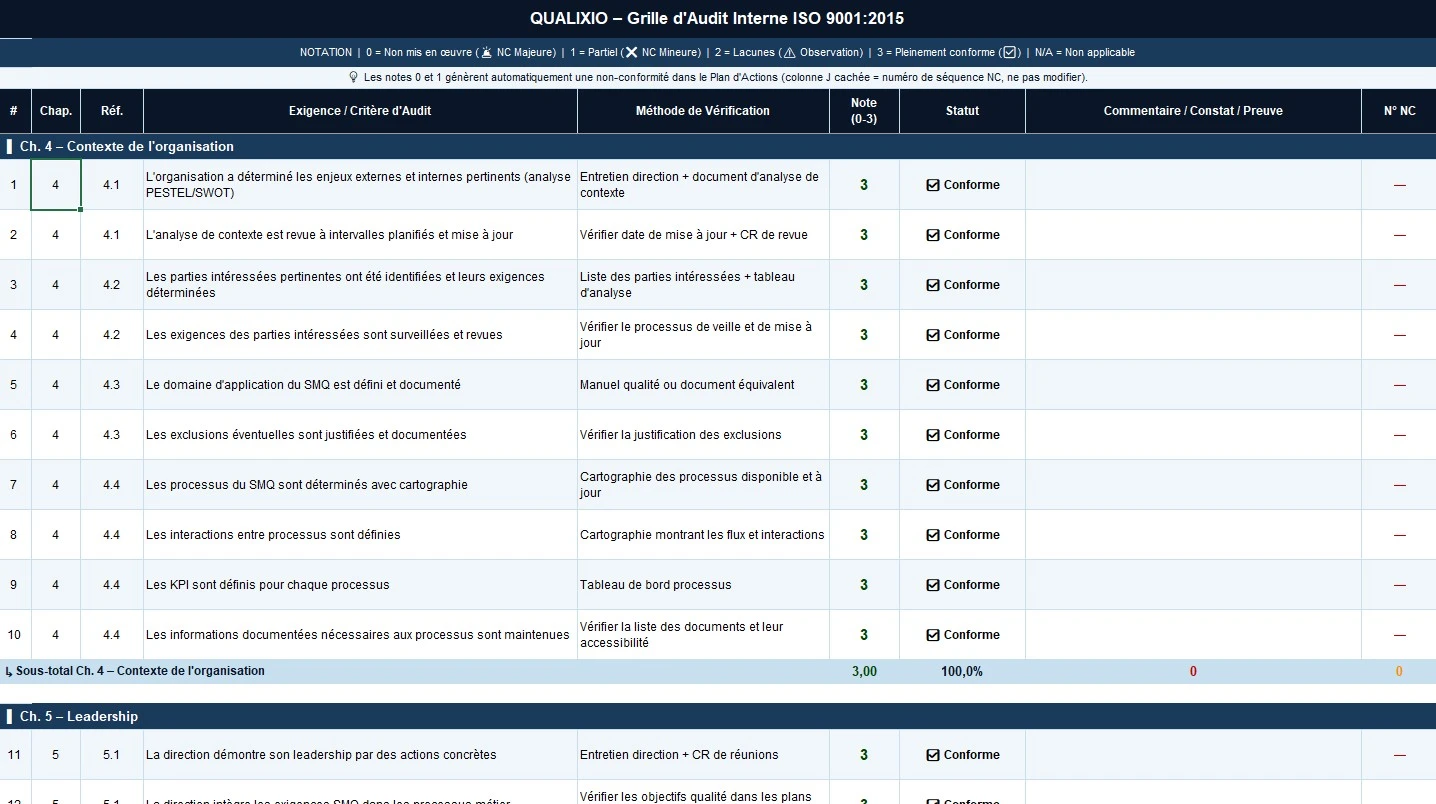This screenshot has height=804, width=1436.
Task: Select method 'Tableau de bord processus'
Action: (x=703, y=585)
